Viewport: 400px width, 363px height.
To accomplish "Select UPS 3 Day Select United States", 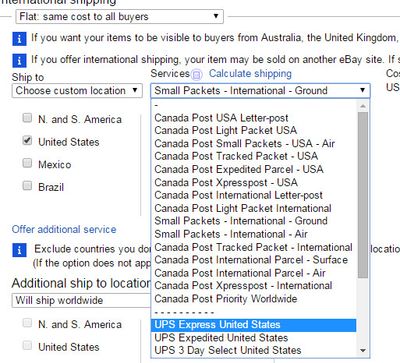I will click(254, 350).
